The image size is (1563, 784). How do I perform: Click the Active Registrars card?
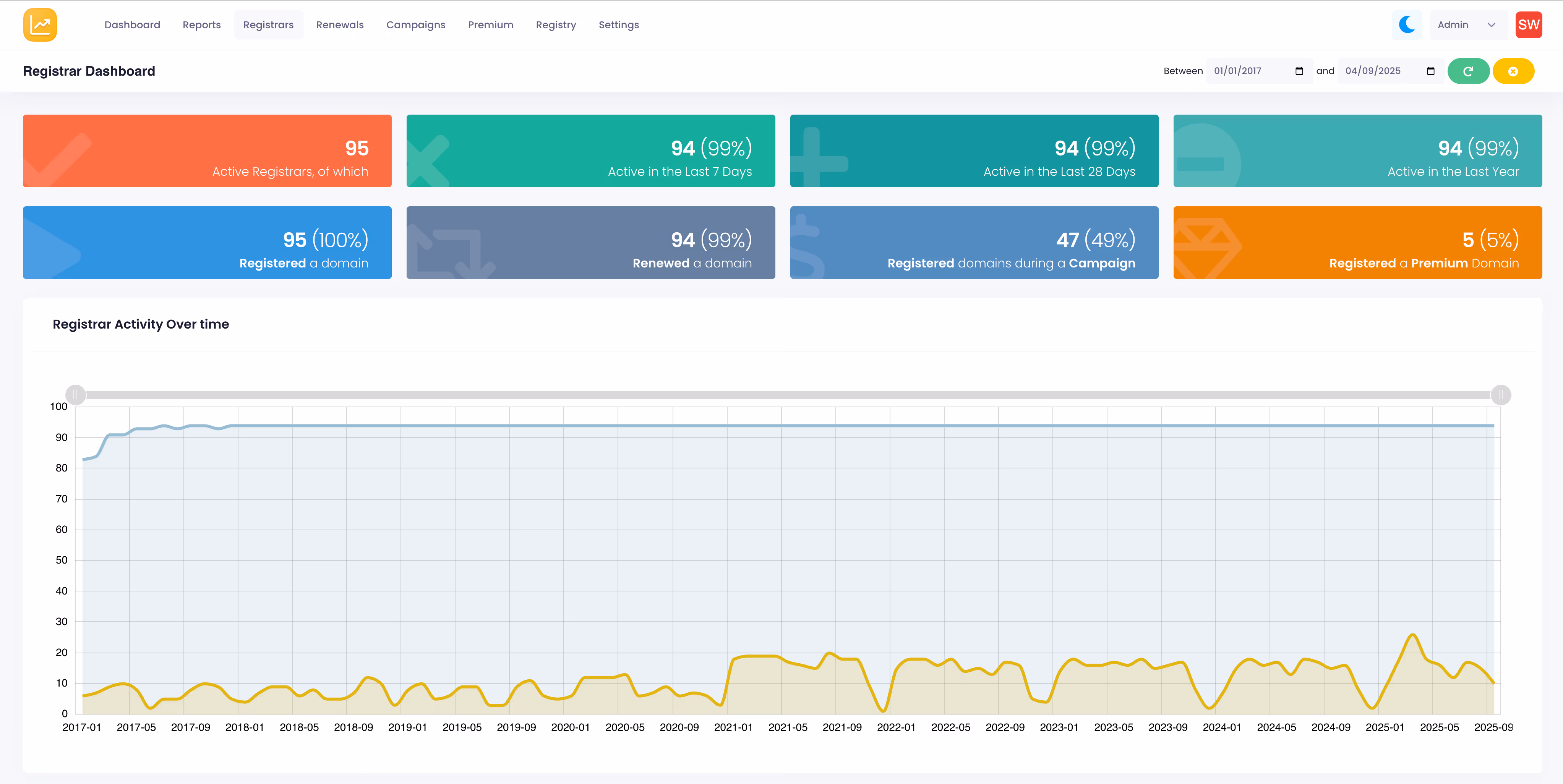207,151
